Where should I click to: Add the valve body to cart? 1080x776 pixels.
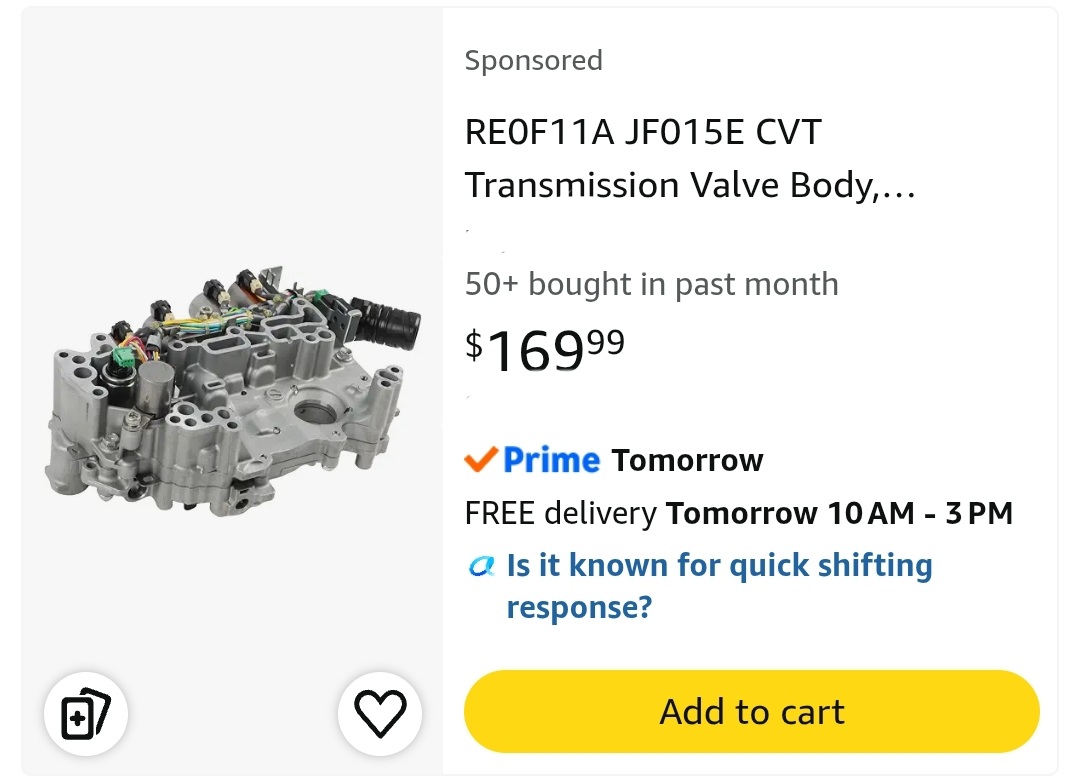(x=751, y=711)
